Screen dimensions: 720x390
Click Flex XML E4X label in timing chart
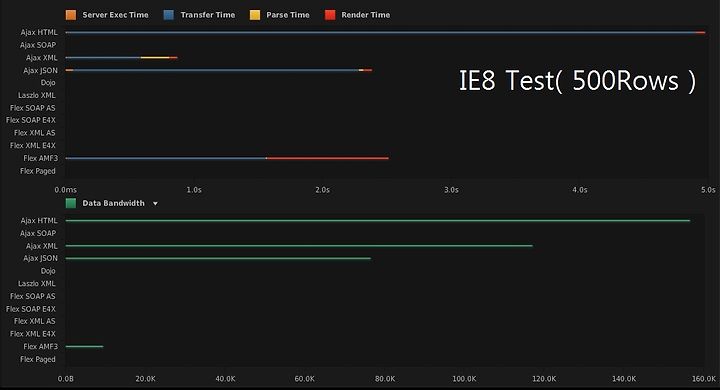tap(33, 146)
